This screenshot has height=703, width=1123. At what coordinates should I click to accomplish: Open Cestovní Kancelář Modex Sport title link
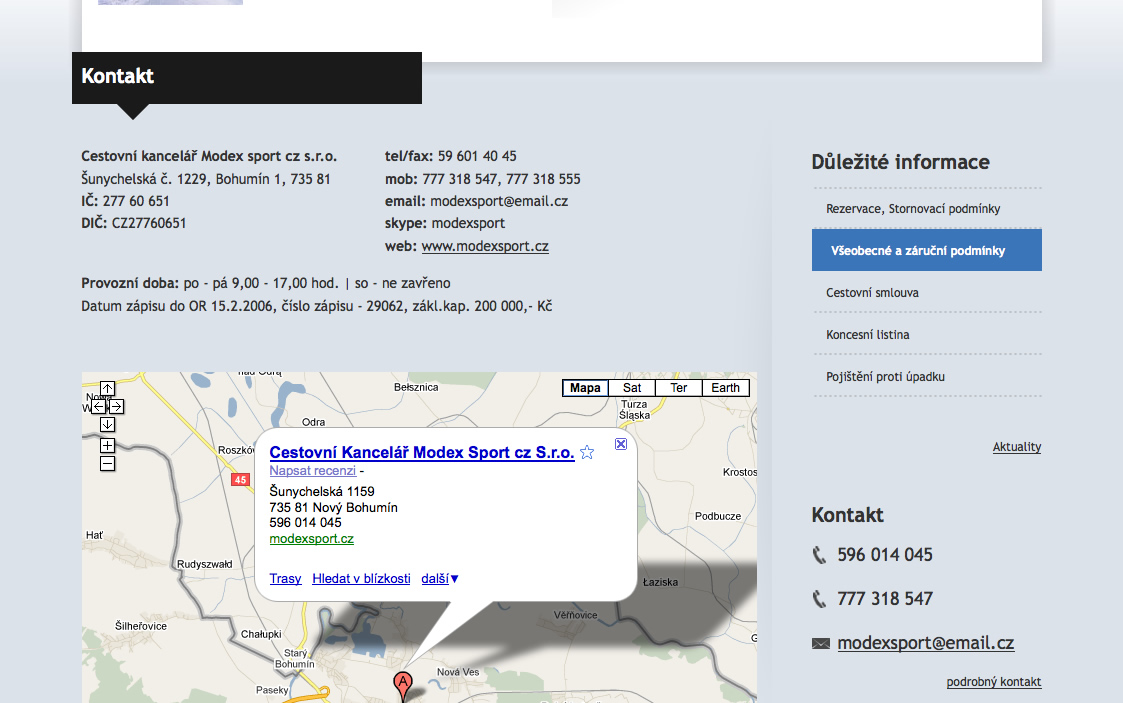[422, 452]
